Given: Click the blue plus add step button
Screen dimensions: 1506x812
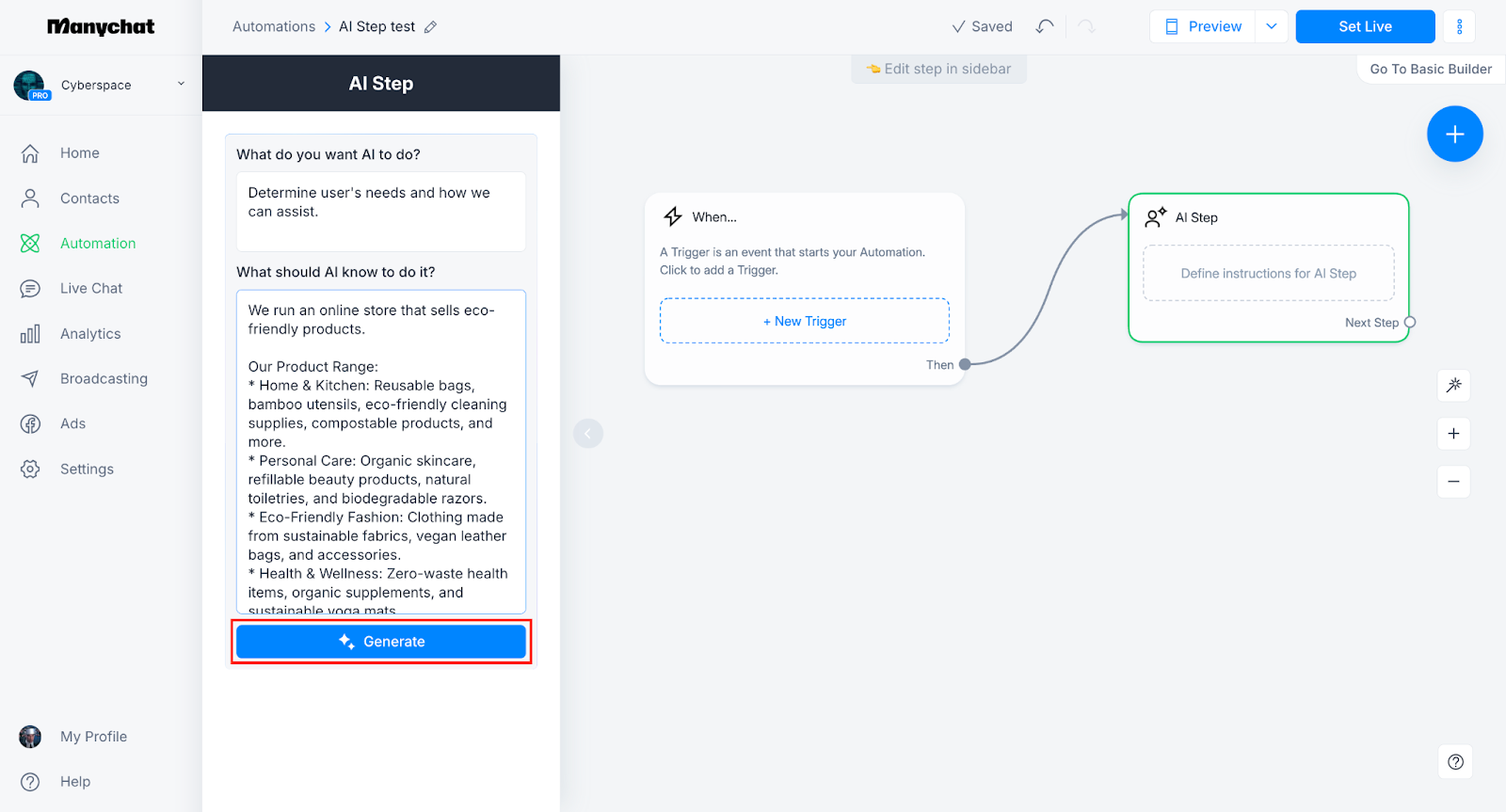Looking at the screenshot, I should tap(1454, 135).
